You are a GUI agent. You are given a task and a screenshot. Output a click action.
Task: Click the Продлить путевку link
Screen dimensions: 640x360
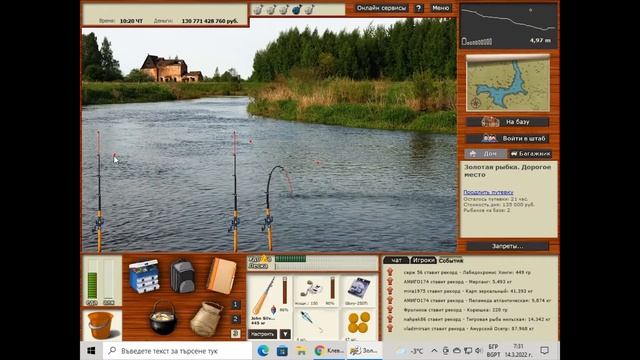click(488, 192)
